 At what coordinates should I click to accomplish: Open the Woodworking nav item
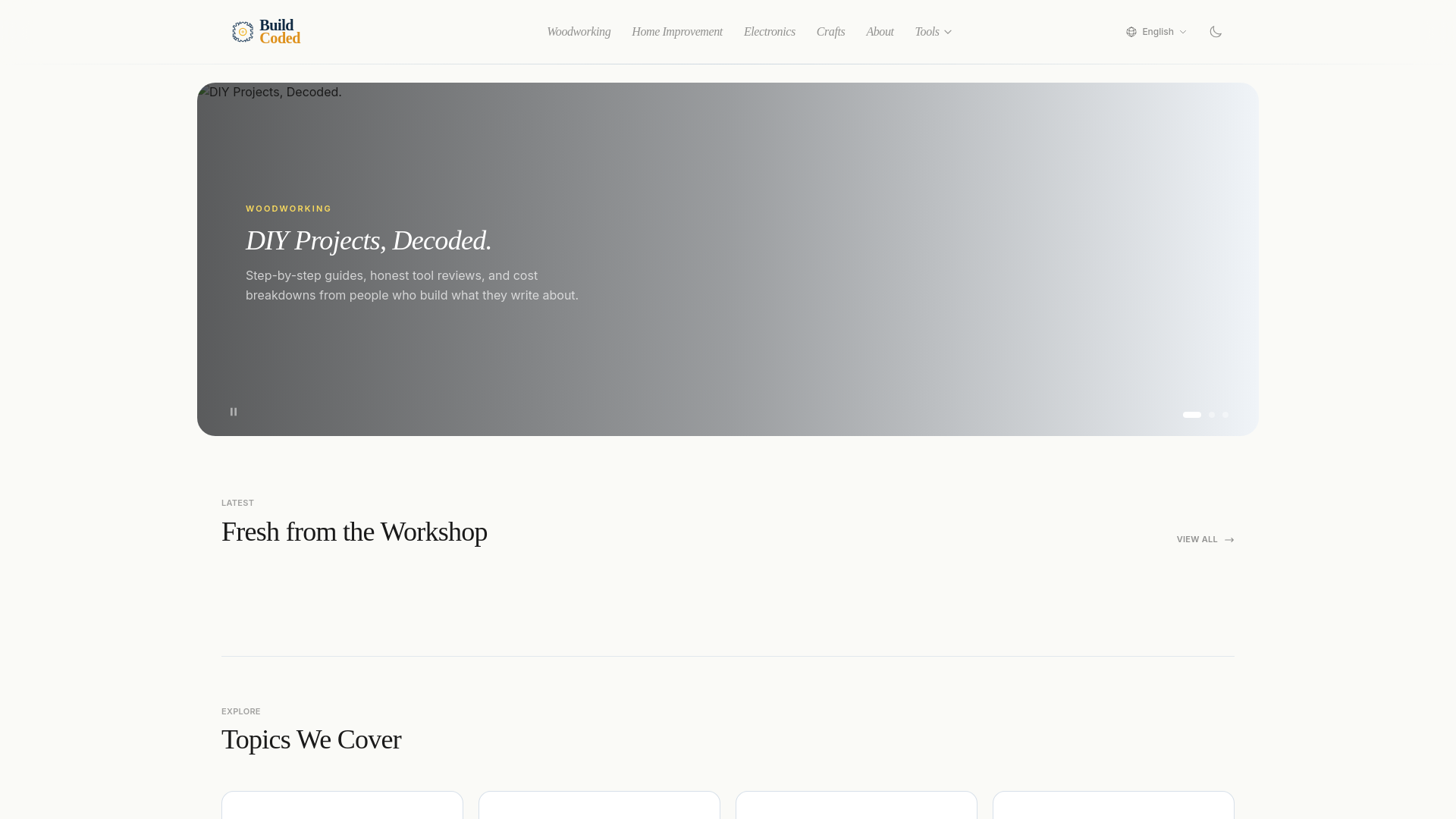coord(579,32)
